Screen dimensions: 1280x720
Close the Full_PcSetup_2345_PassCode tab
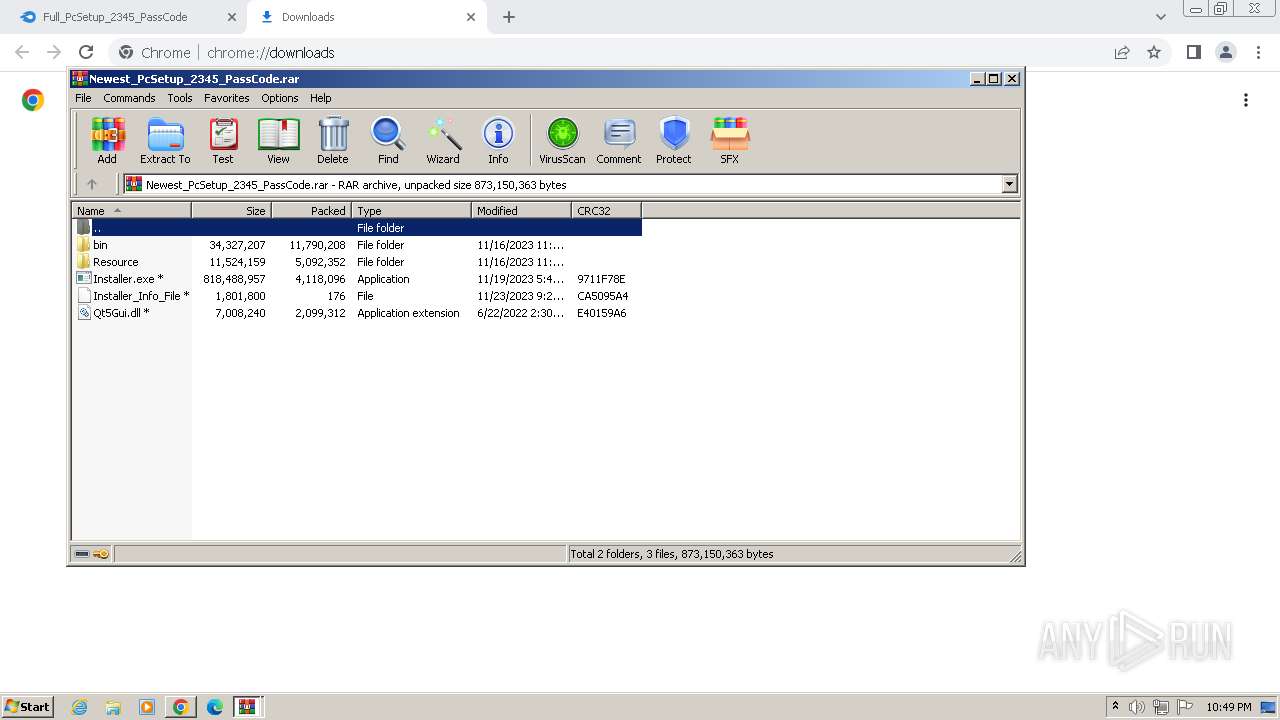(x=232, y=17)
